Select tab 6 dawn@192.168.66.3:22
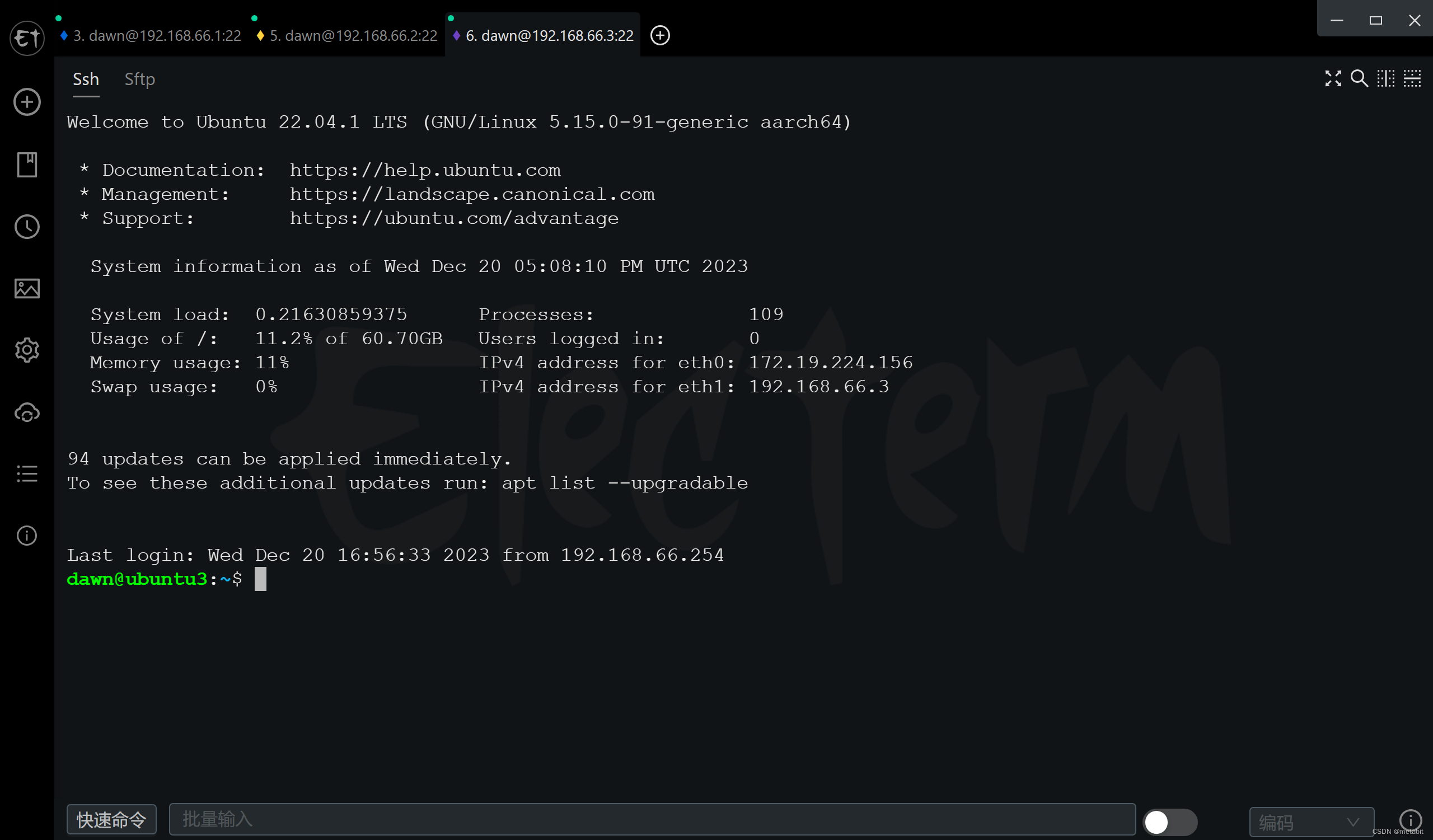This screenshot has height=840, width=1433. point(543,36)
